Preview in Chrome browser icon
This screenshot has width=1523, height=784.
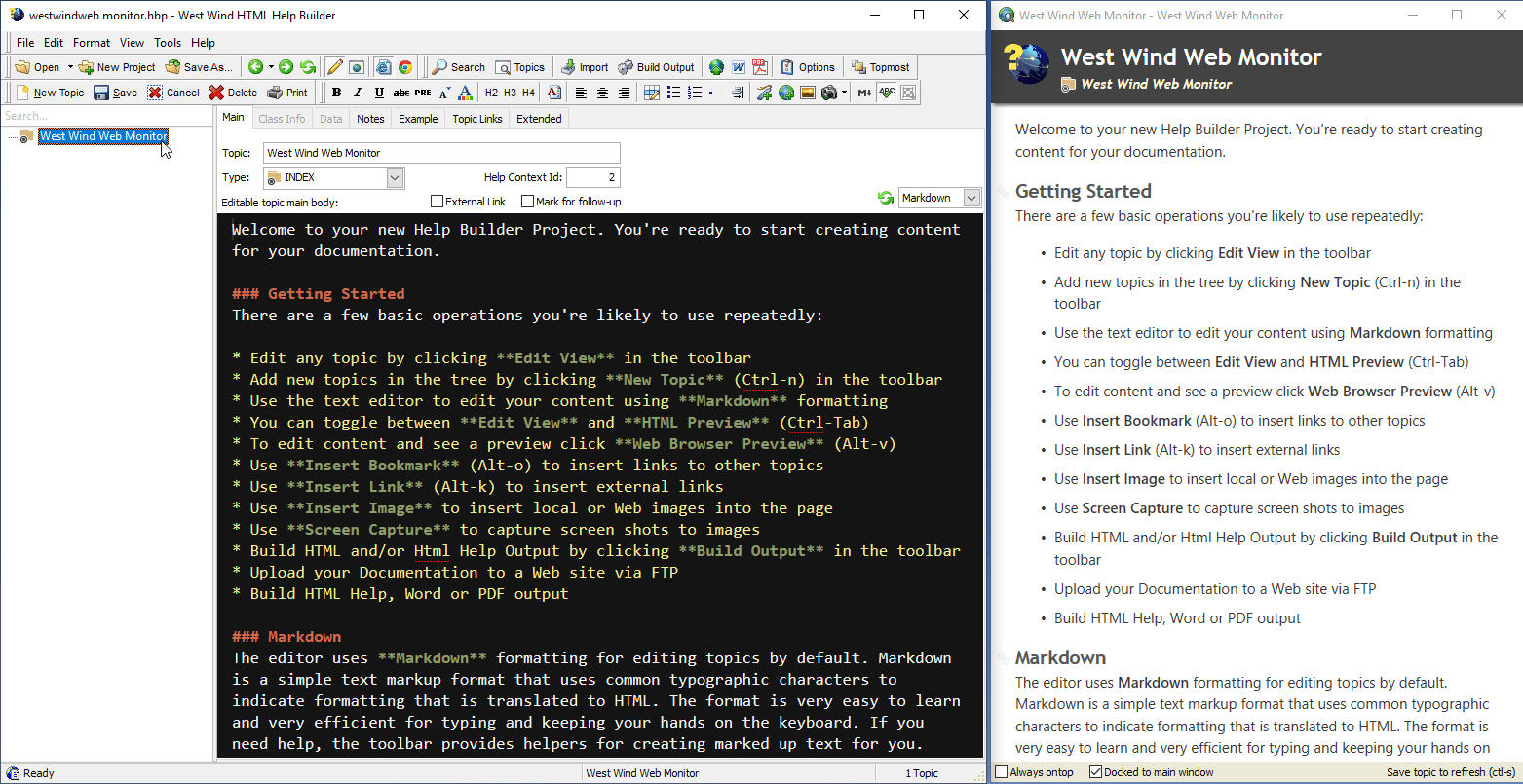pyautogui.click(x=405, y=67)
